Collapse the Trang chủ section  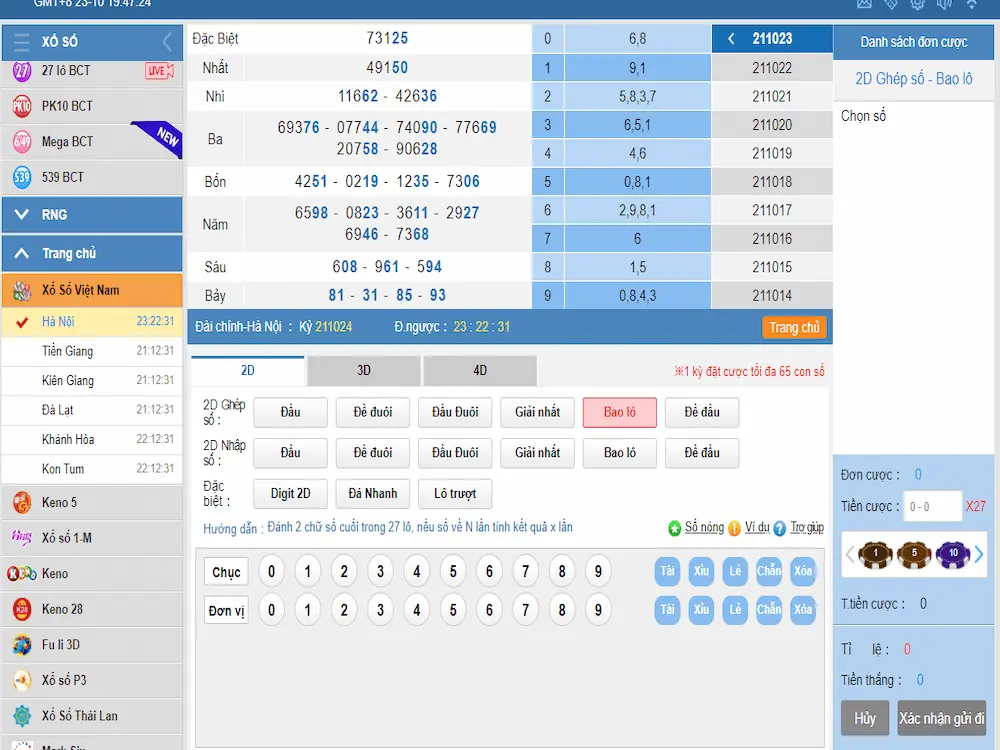[x=92, y=253]
